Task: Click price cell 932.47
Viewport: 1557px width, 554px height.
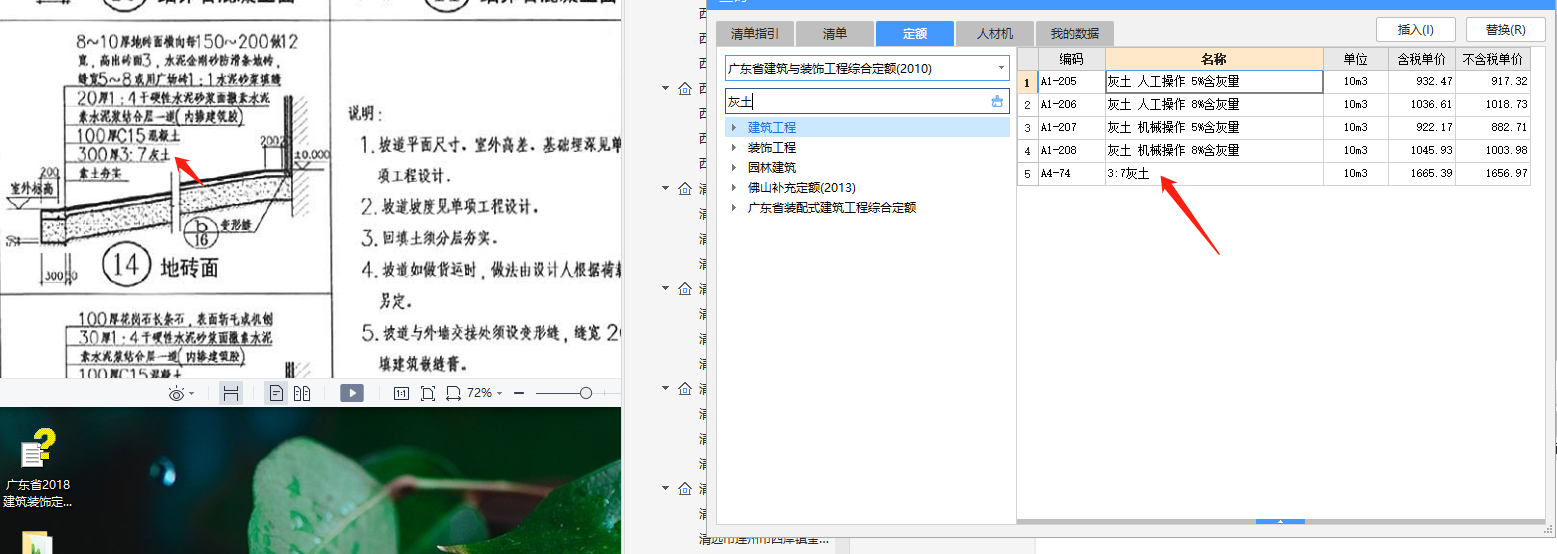Action: tap(1422, 82)
